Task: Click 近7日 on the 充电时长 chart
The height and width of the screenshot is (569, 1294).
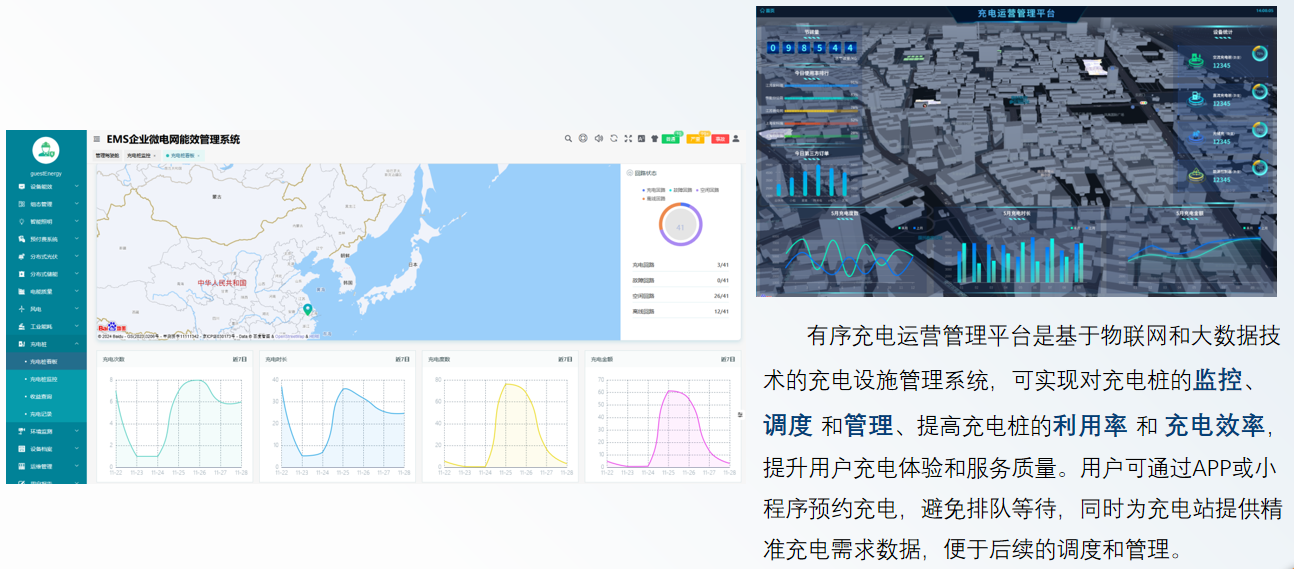Action: click(x=402, y=359)
